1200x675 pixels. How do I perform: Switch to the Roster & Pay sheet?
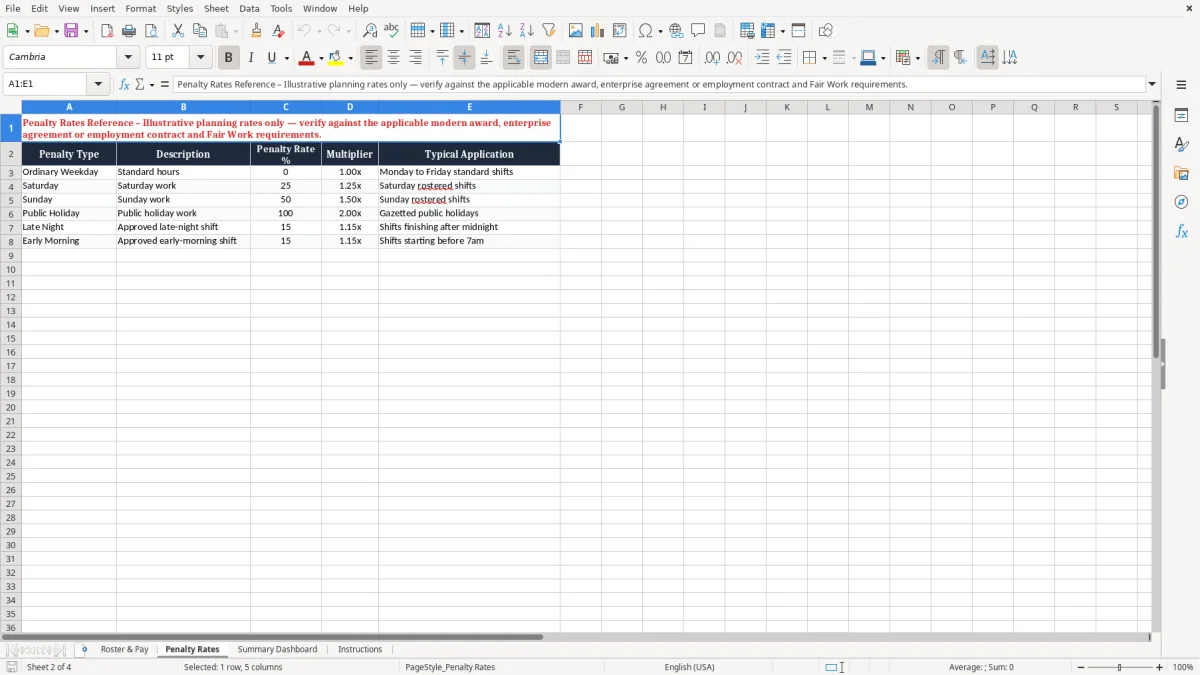click(x=124, y=650)
